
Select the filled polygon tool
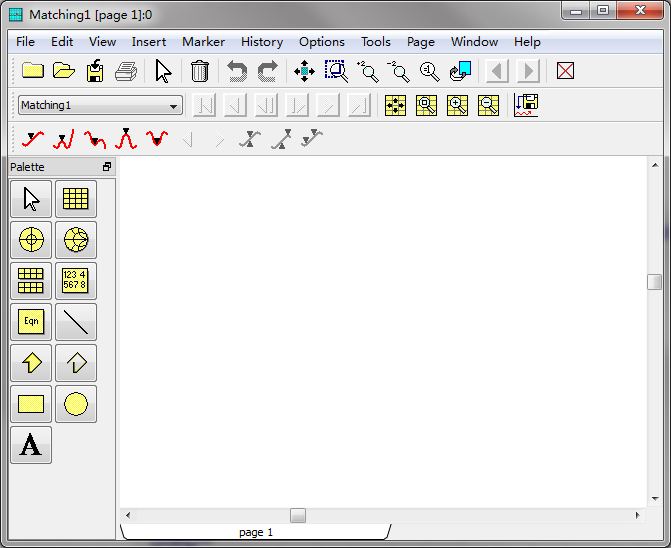pyautogui.click(x=31, y=363)
